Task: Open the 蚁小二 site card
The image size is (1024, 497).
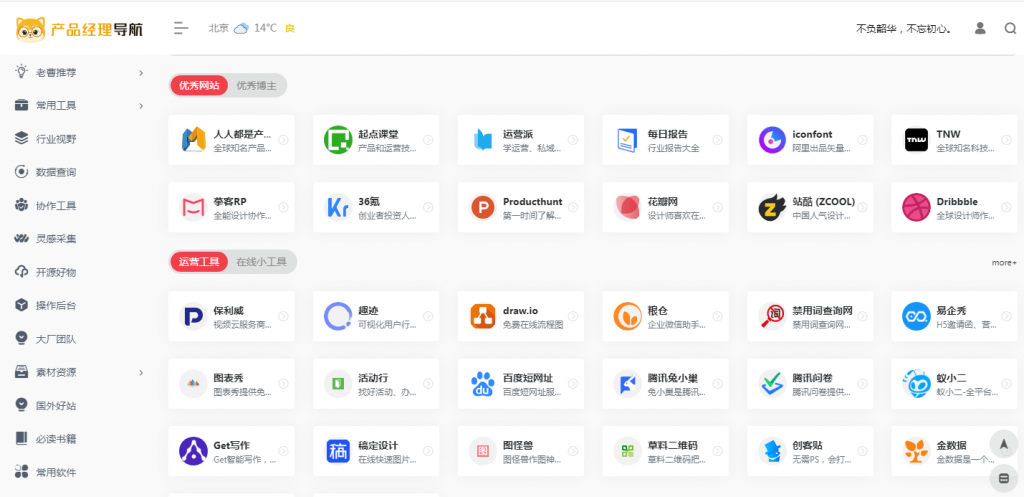Action: pyautogui.click(x=957, y=384)
